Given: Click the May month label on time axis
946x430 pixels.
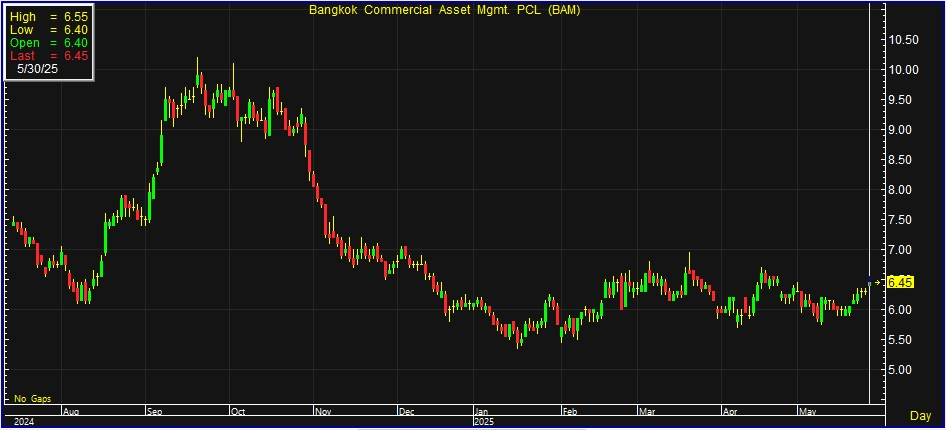Looking at the screenshot, I should [807, 412].
